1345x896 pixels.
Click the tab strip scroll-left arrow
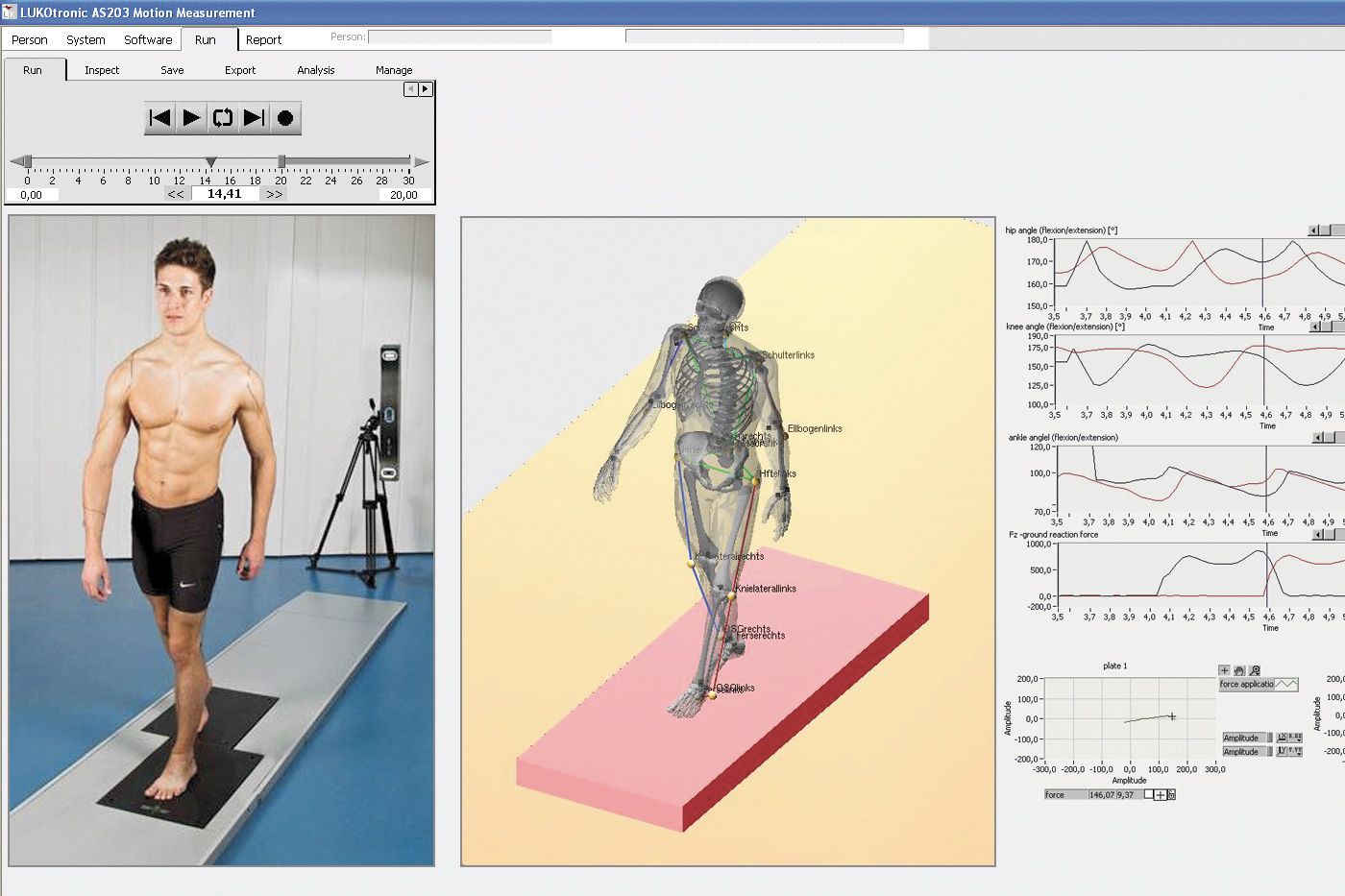point(411,89)
